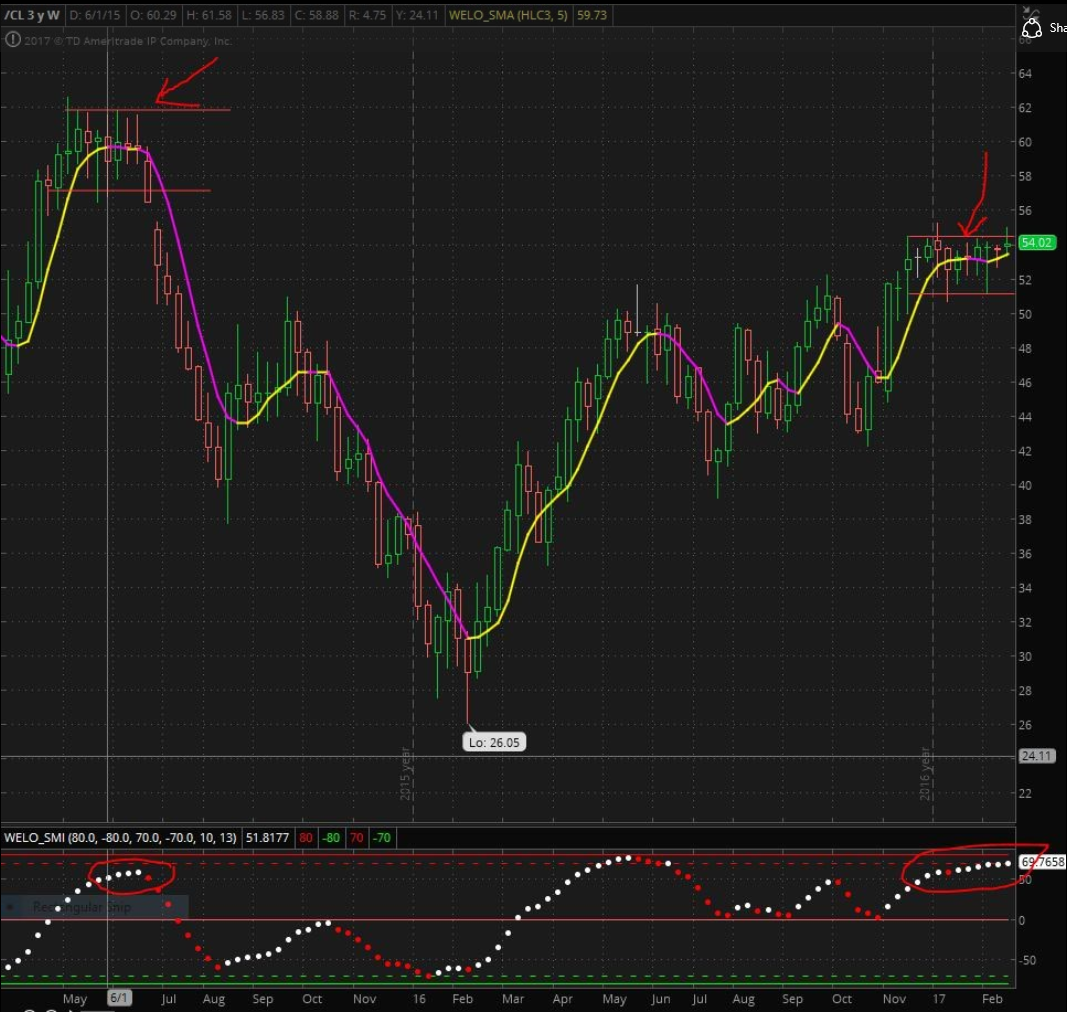
Task: Click the green 54.02 last price bubble
Action: (x=1036, y=242)
